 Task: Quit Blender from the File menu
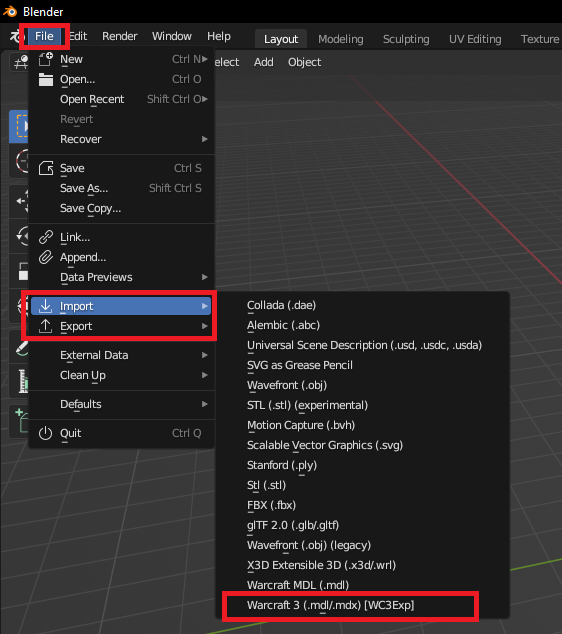(121, 433)
